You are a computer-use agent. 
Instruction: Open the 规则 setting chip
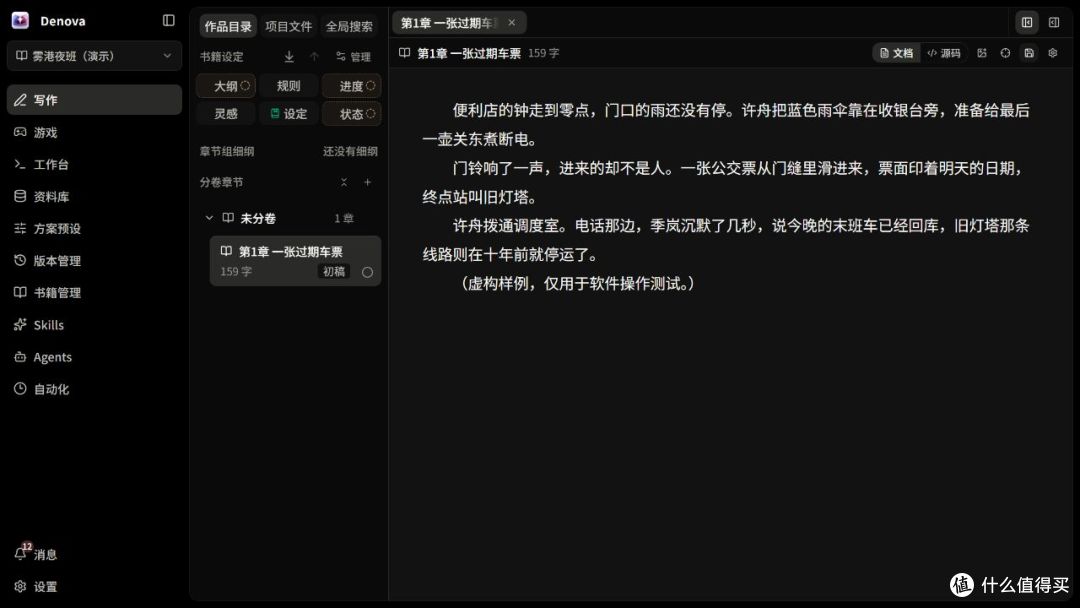(289, 85)
